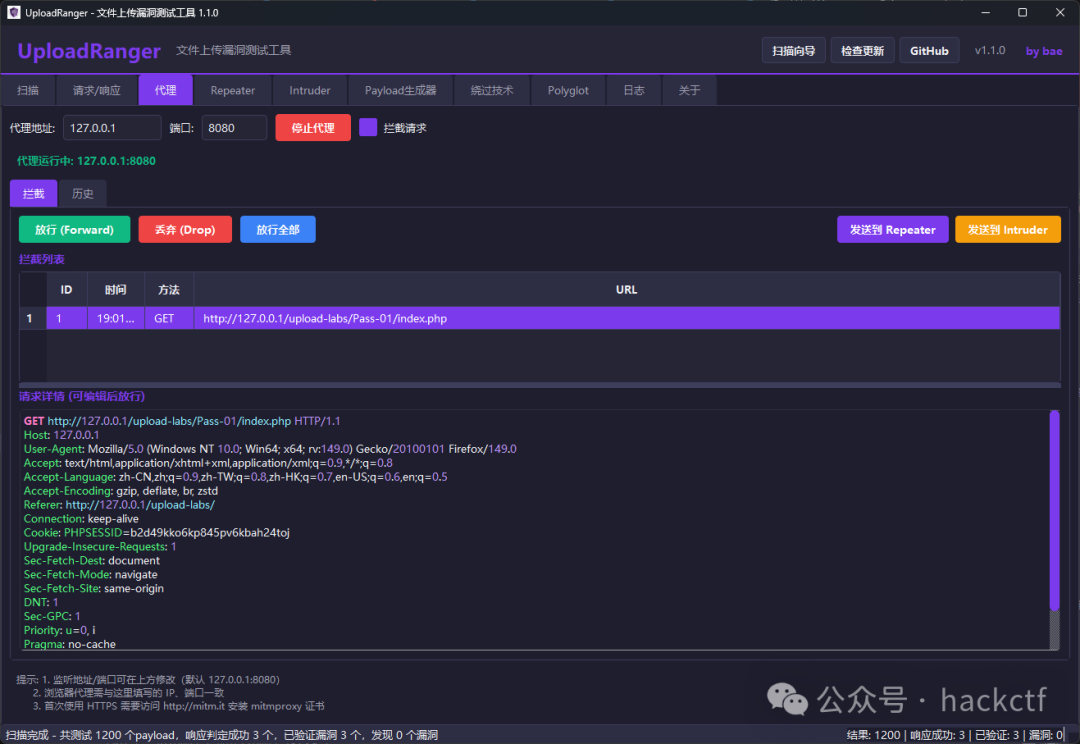Click row number 1 header
Screen dimensions: 1080x744
[x=32, y=318]
